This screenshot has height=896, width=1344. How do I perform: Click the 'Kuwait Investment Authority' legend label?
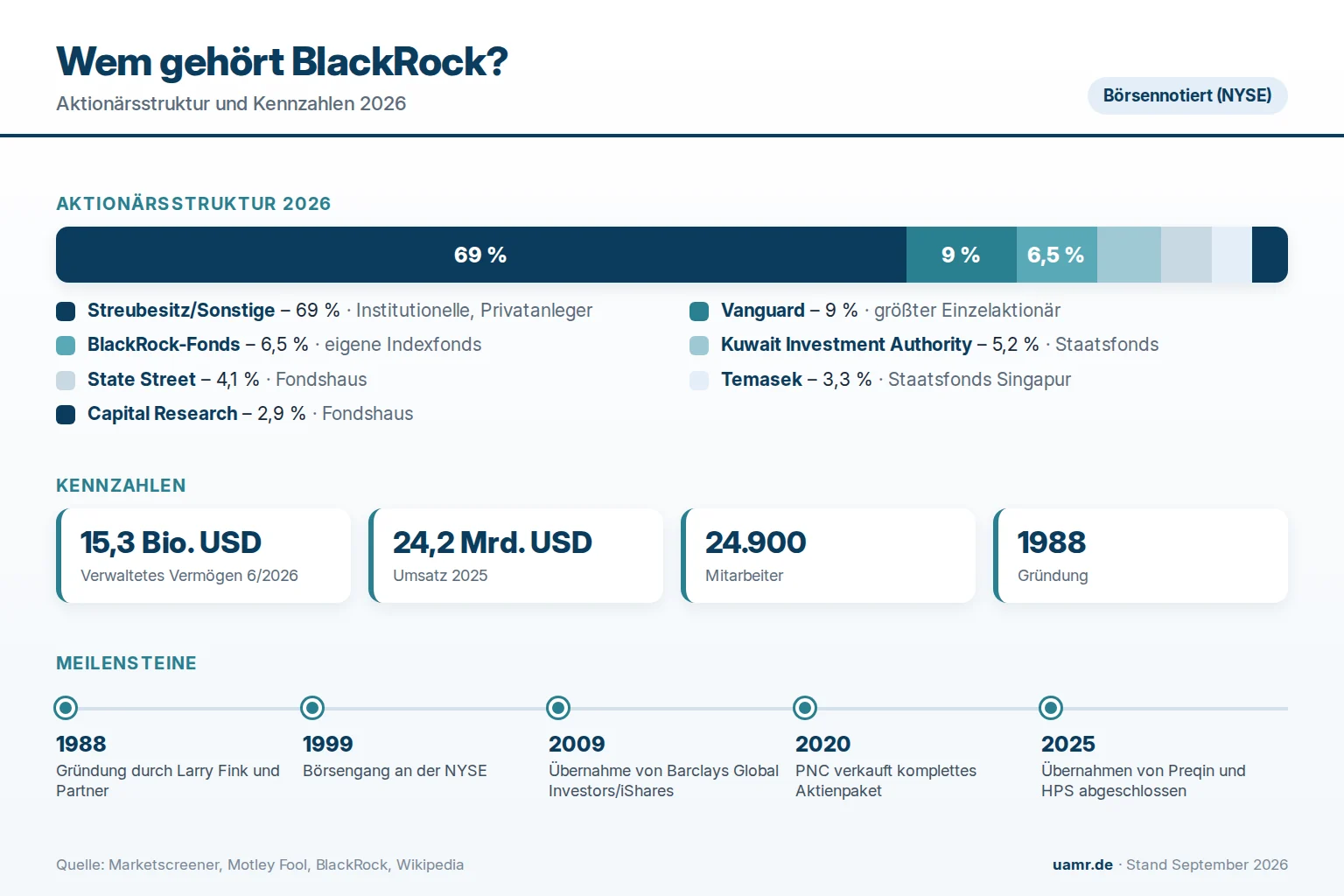pos(846,345)
